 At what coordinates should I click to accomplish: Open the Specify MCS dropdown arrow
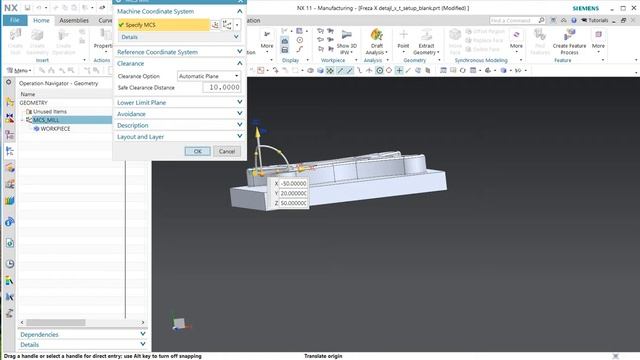[x=237, y=25]
